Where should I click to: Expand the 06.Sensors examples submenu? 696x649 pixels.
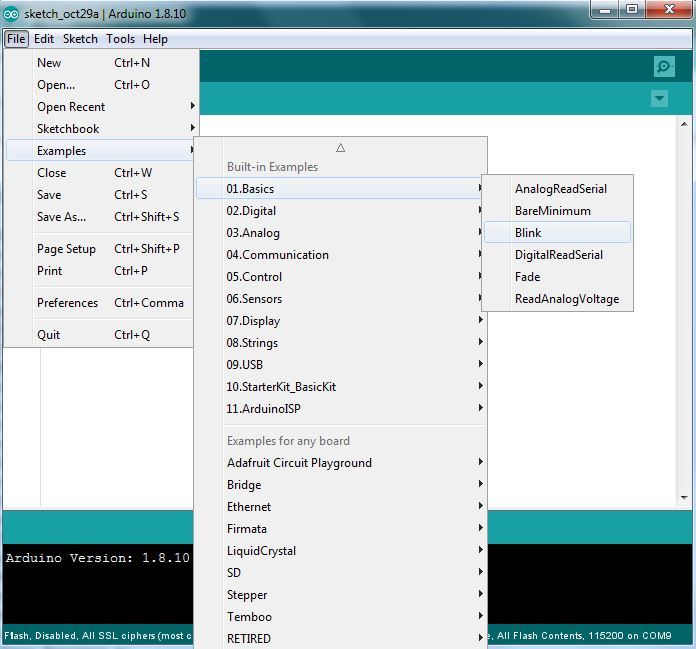[340, 299]
